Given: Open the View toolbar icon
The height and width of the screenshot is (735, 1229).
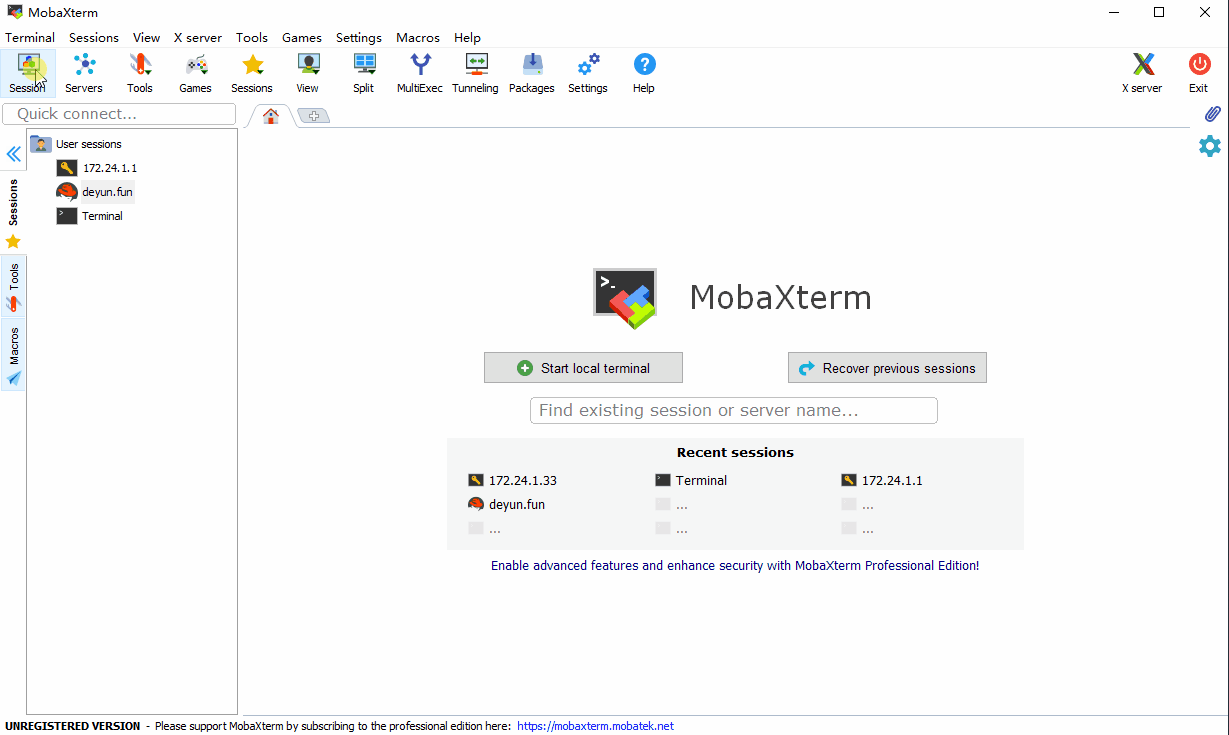Looking at the screenshot, I should [308, 73].
